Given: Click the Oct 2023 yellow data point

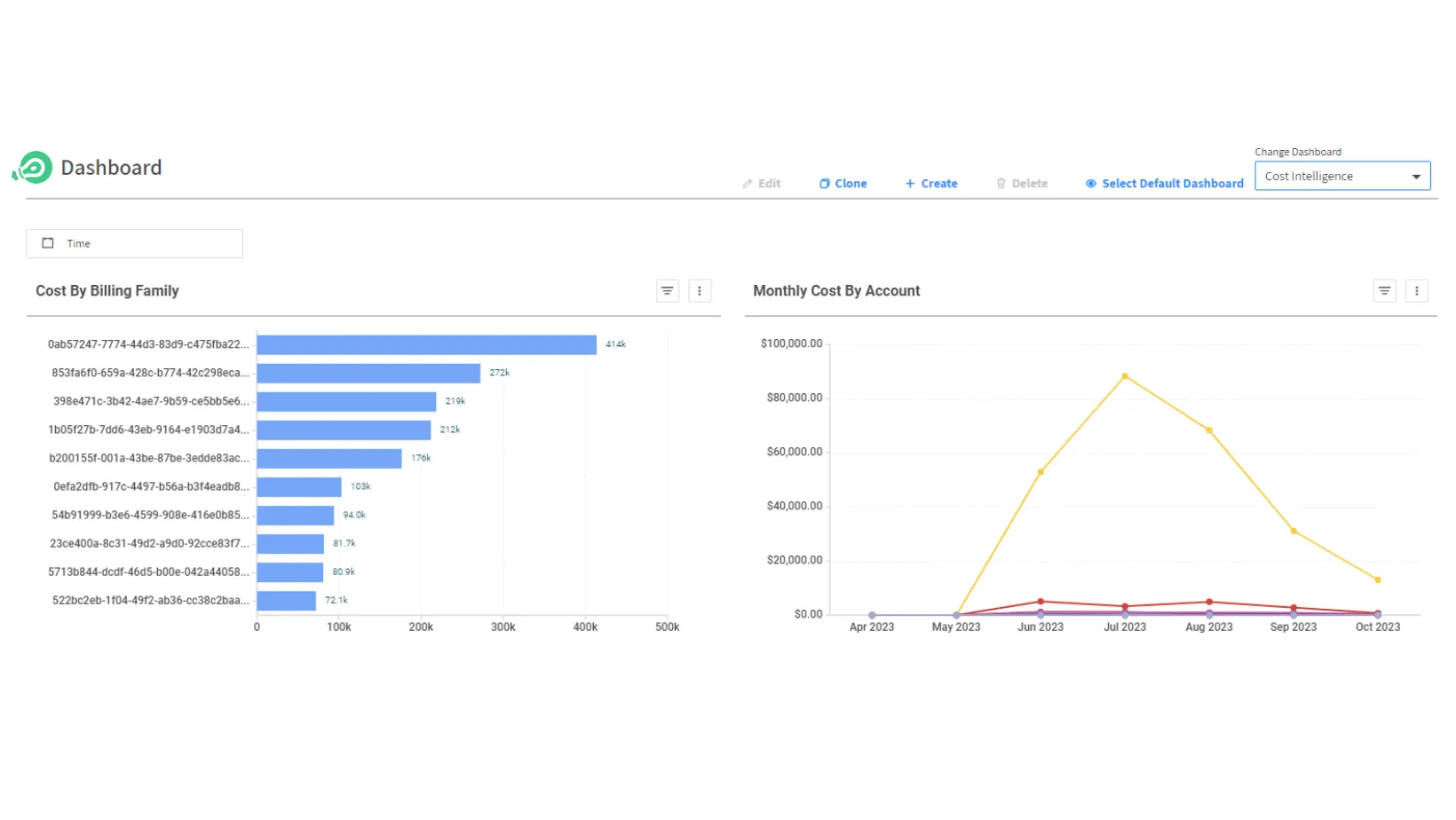Looking at the screenshot, I should [1378, 580].
